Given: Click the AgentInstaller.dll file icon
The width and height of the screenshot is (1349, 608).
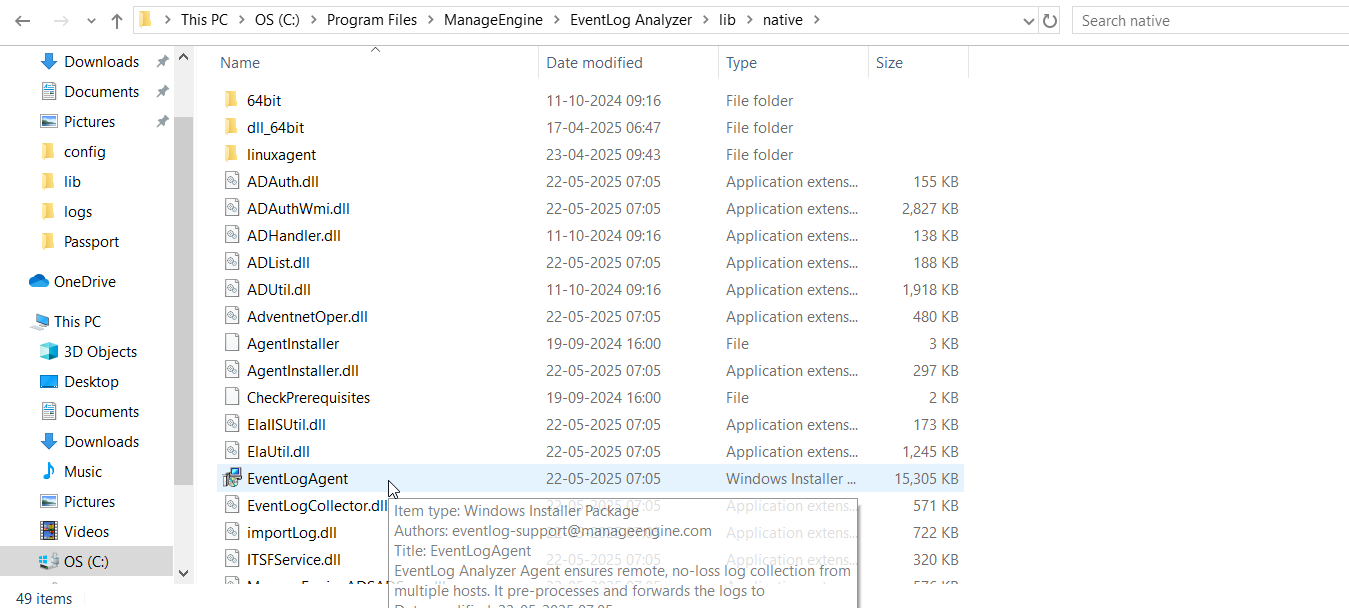Looking at the screenshot, I should pos(231,371).
